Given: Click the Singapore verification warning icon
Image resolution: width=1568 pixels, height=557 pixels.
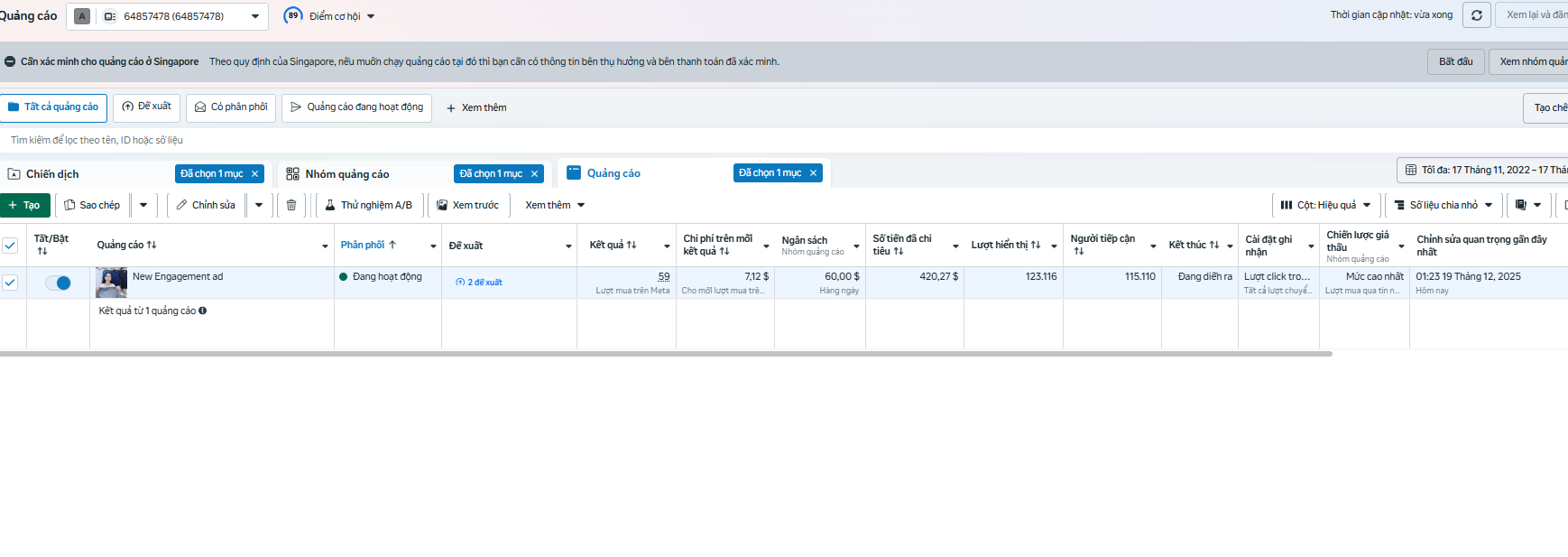Looking at the screenshot, I should (x=10, y=61).
